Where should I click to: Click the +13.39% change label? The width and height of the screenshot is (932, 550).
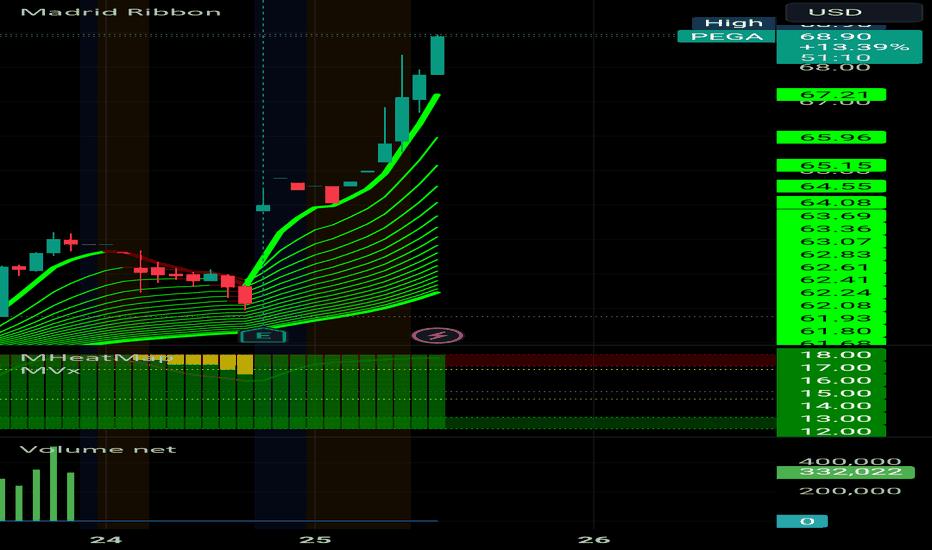tap(854, 47)
